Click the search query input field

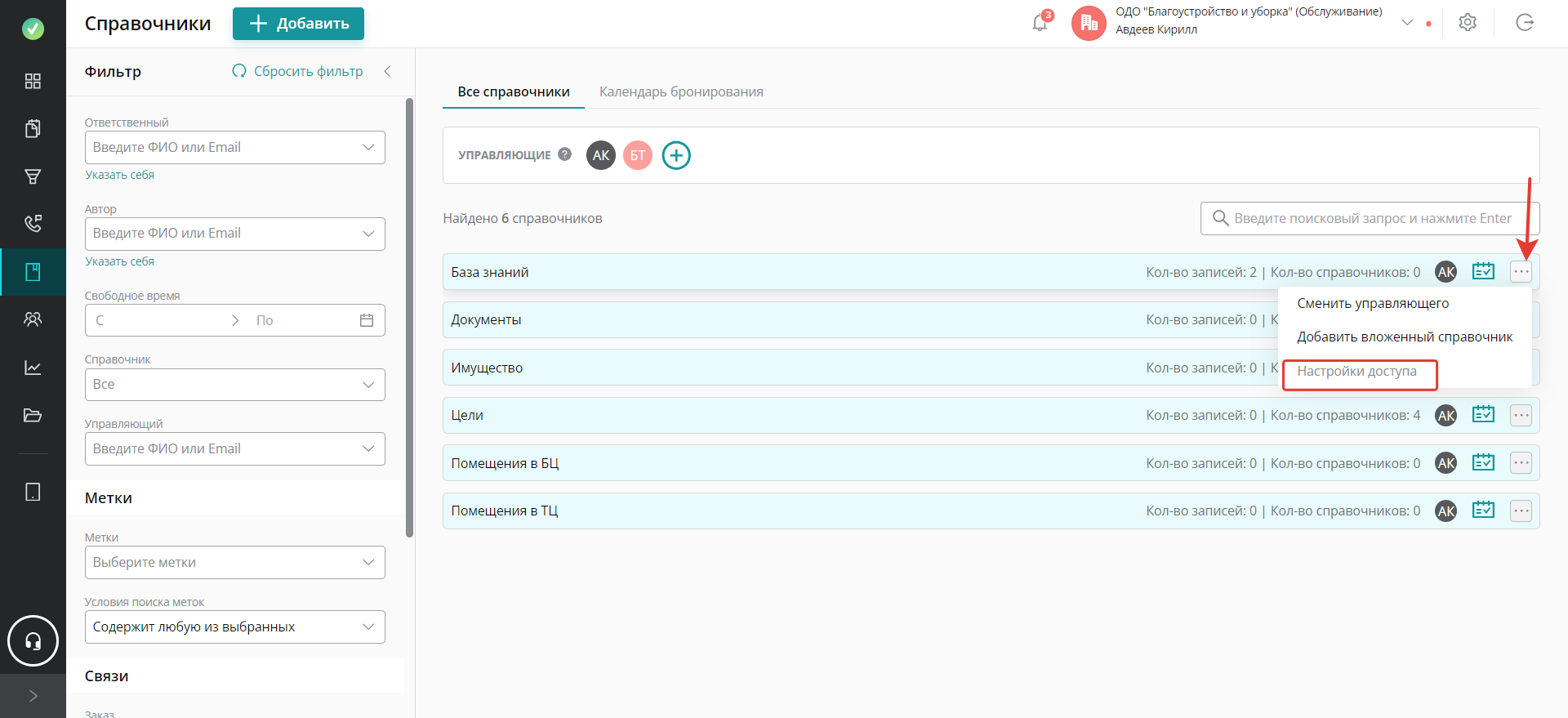1370,218
